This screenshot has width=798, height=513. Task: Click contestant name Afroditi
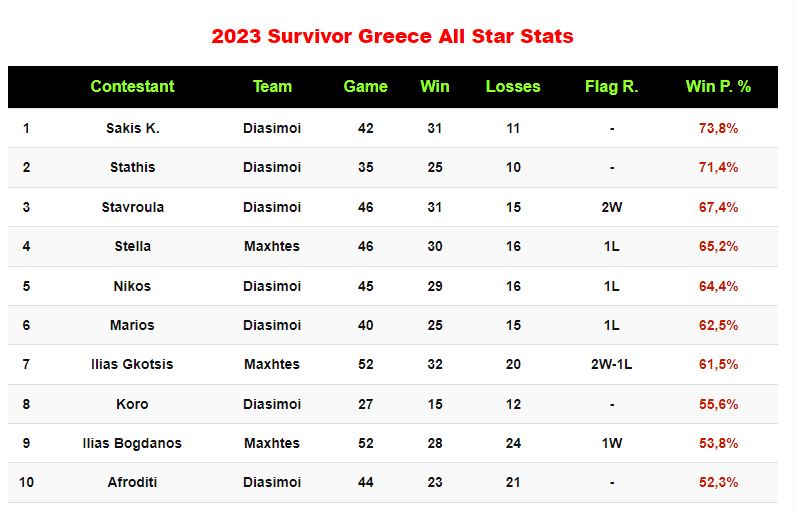[132, 482]
